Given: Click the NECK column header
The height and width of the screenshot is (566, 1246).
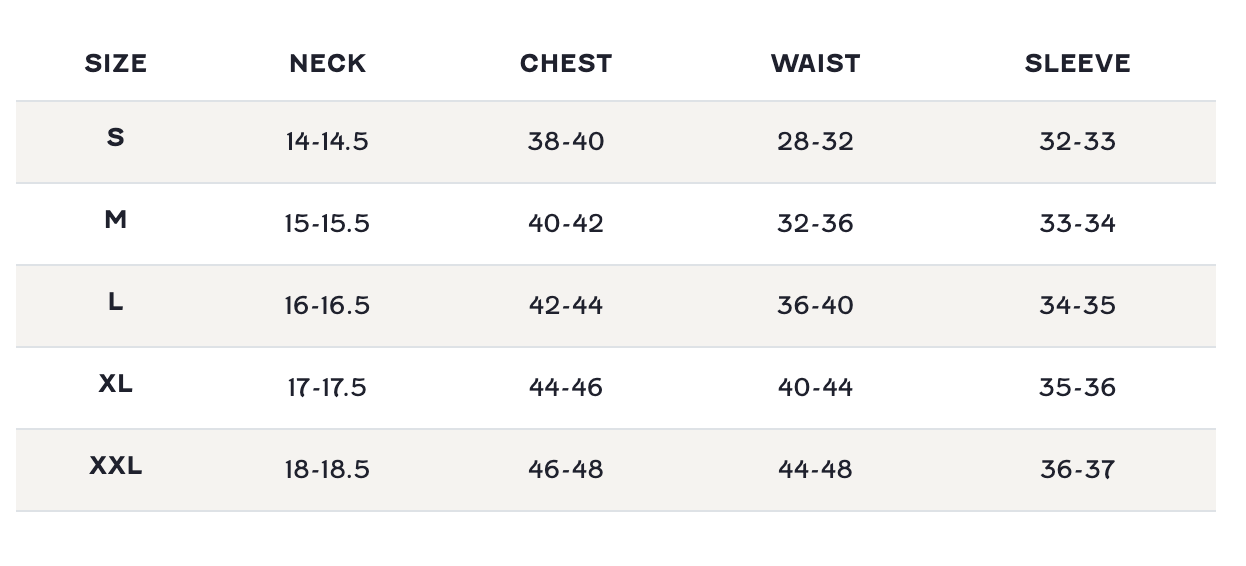Looking at the screenshot, I should coord(328,63).
